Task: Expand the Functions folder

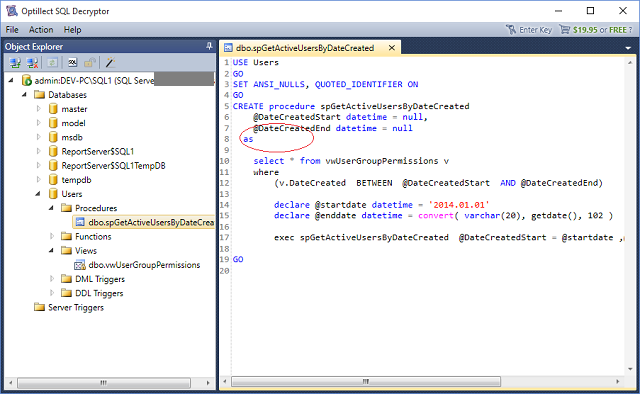Action: click(x=52, y=236)
